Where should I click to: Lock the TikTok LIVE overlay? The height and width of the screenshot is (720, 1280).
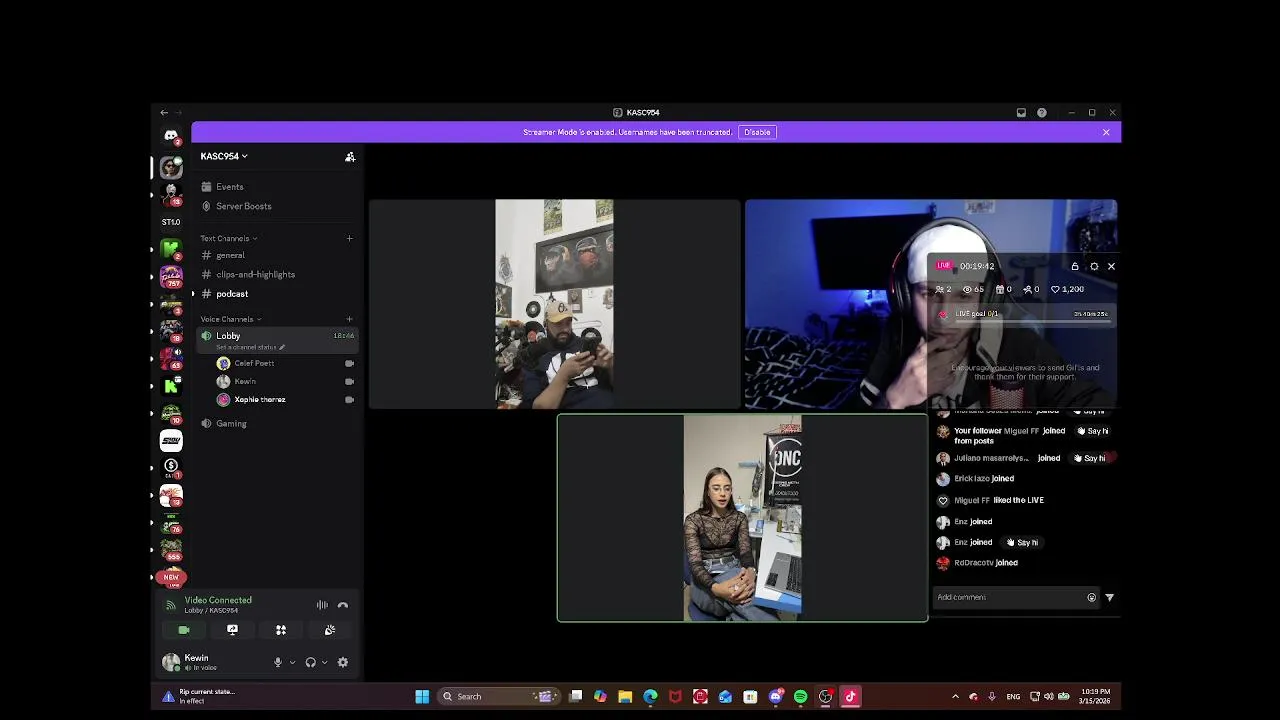pos(1075,267)
